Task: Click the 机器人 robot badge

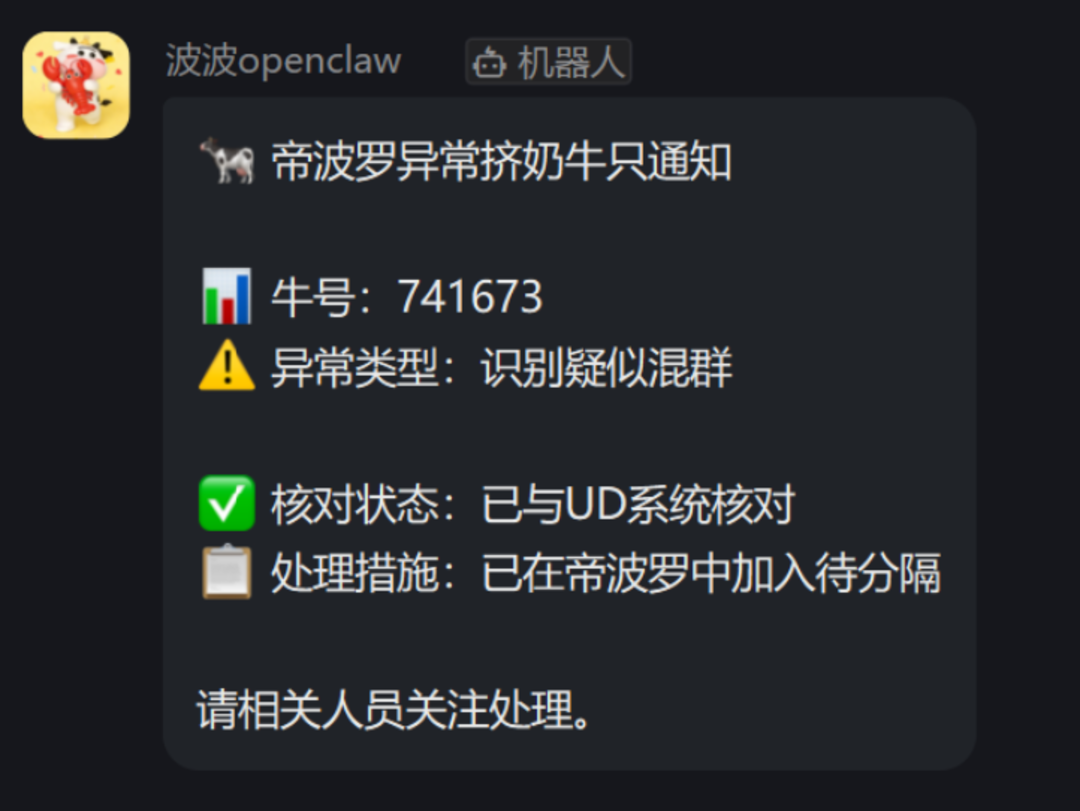Action: point(548,62)
